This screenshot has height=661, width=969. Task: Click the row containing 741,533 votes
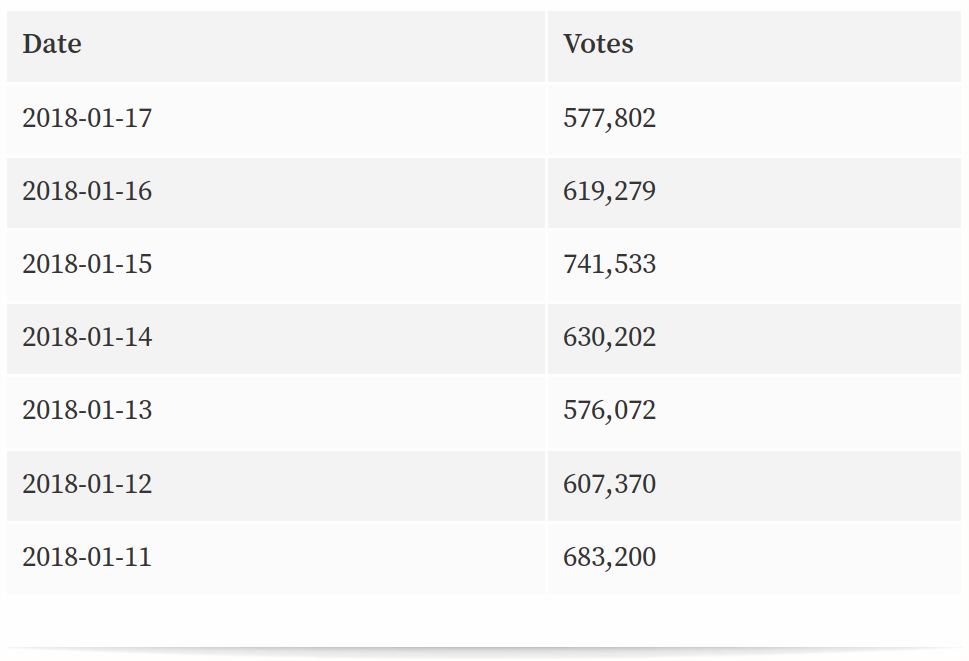(x=484, y=266)
